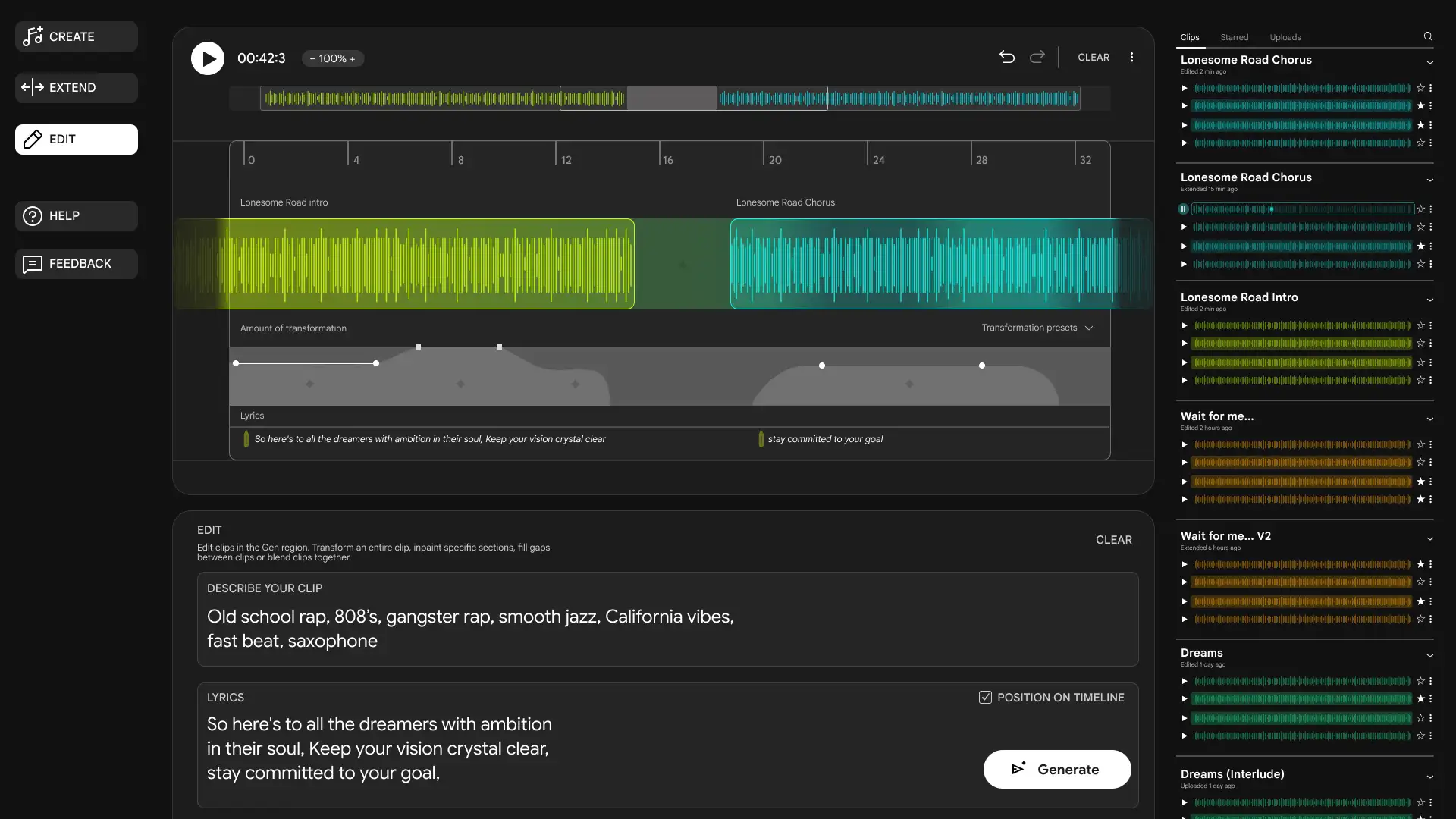Play the first Dreams clip
The image size is (1456, 819).
(1184, 682)
